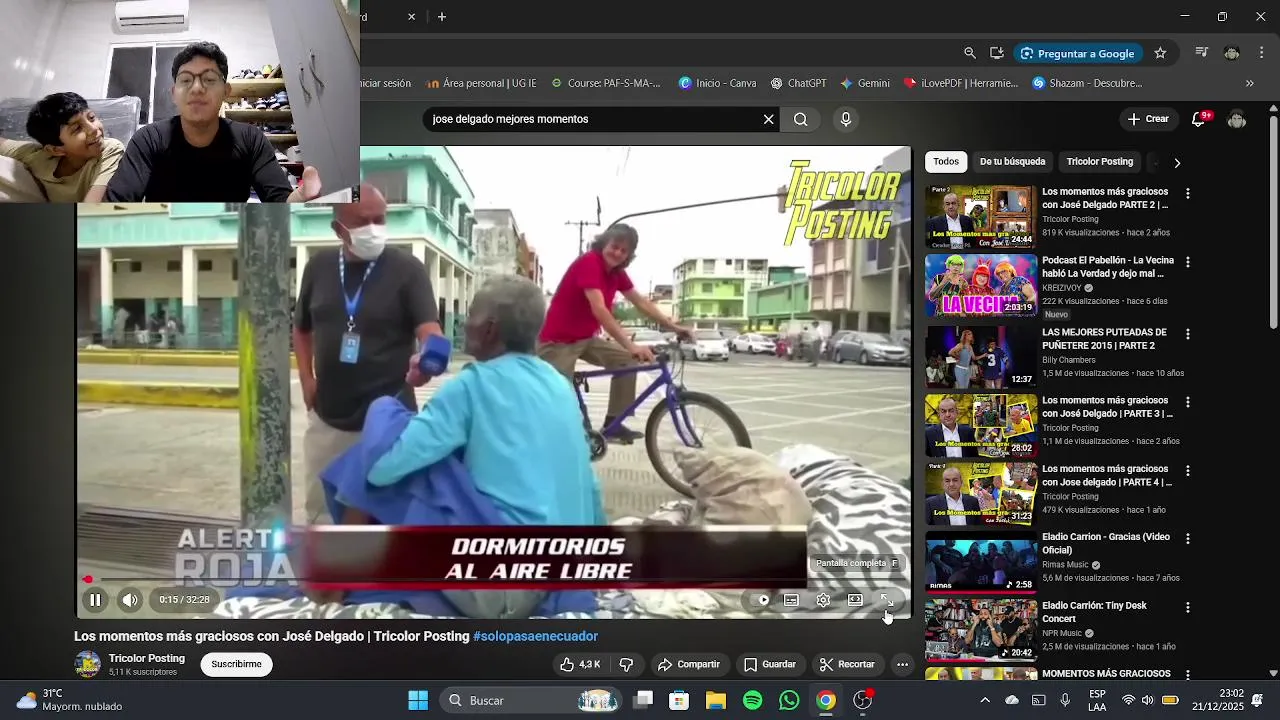Click the install app icon in address bar
1280x720 pixels.
[x=997, y=53]
